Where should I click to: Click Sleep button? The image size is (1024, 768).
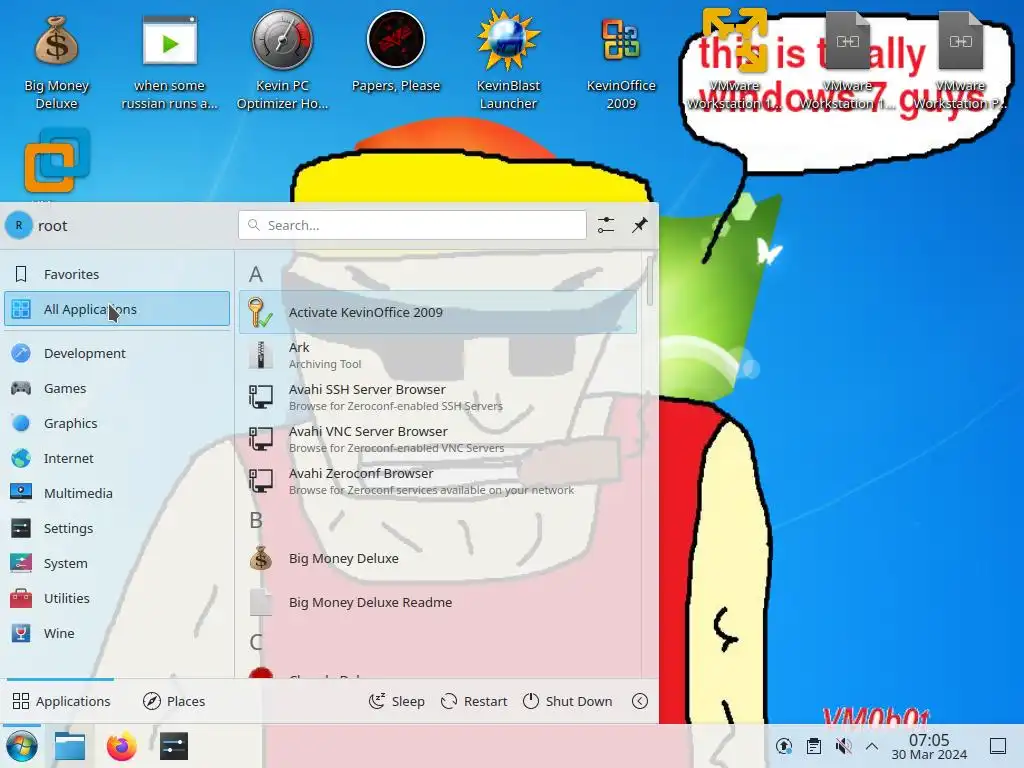tap(396, 701)
